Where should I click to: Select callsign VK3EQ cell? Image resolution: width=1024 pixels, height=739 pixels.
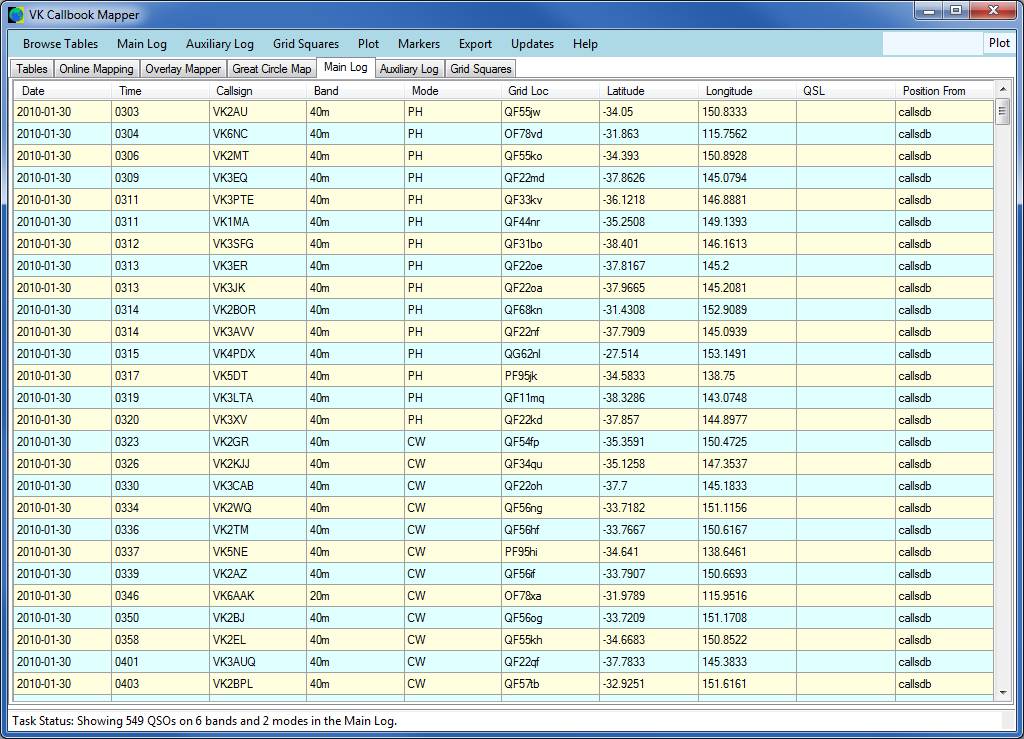258,178
